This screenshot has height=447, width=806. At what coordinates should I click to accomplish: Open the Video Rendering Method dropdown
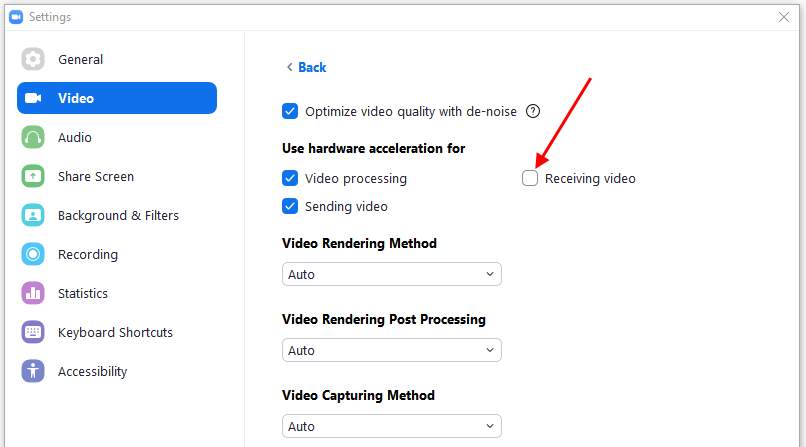coord(391,274)
